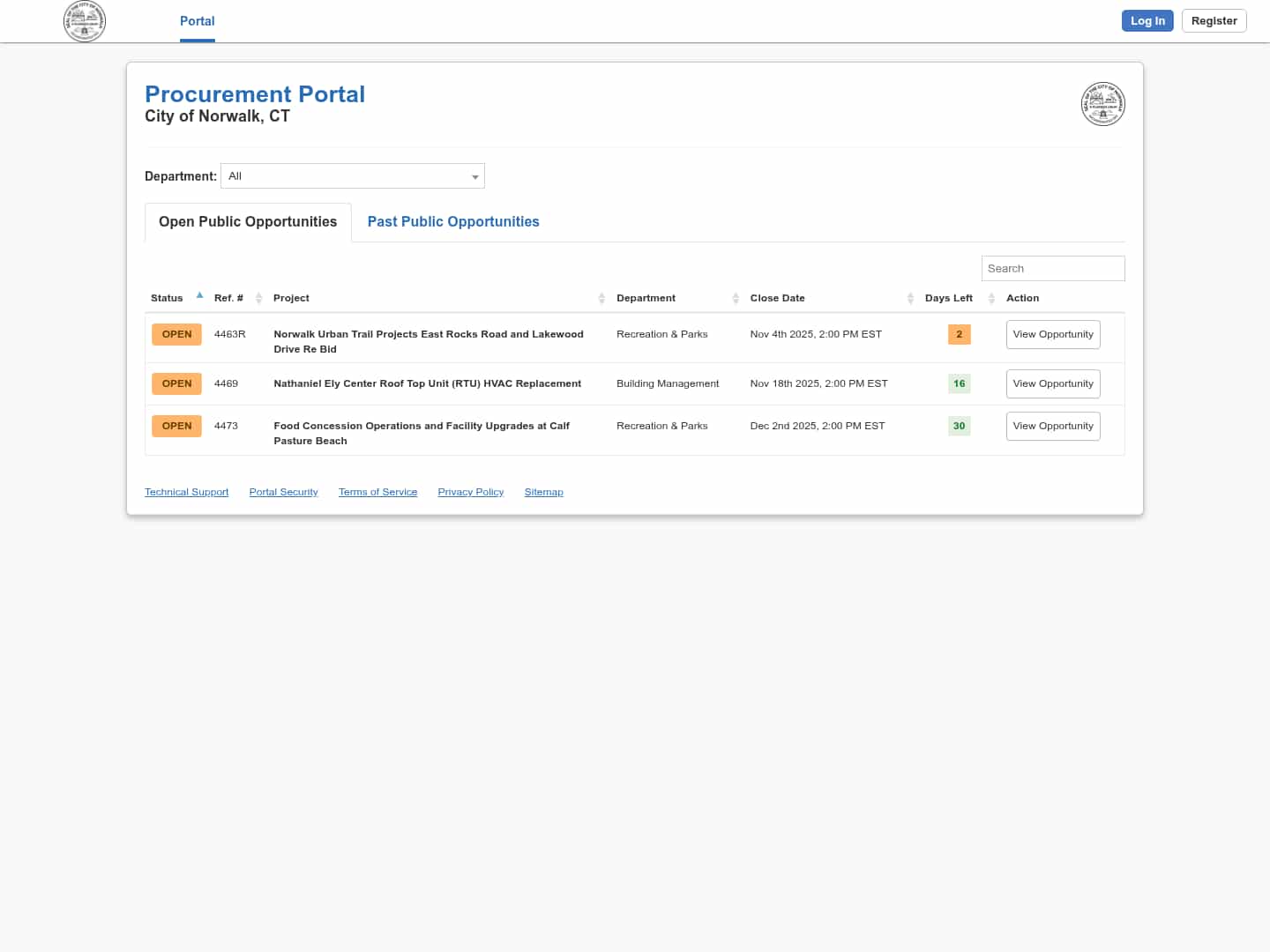View Opportunity for Nathaniel Ely Center HVAC
Image resolution: width=1270 pixels, height=952 pixels.
click(x=1052, y=384)
